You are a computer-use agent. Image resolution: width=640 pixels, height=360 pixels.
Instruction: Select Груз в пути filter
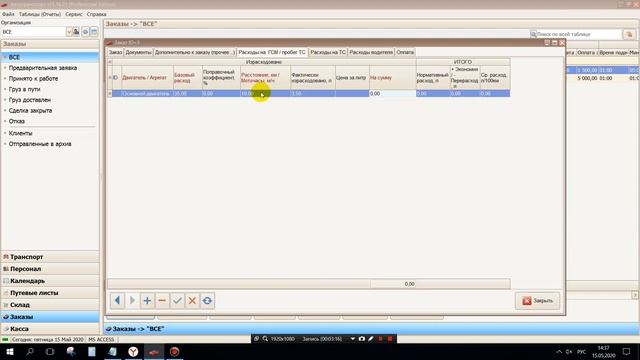(24, 89)
